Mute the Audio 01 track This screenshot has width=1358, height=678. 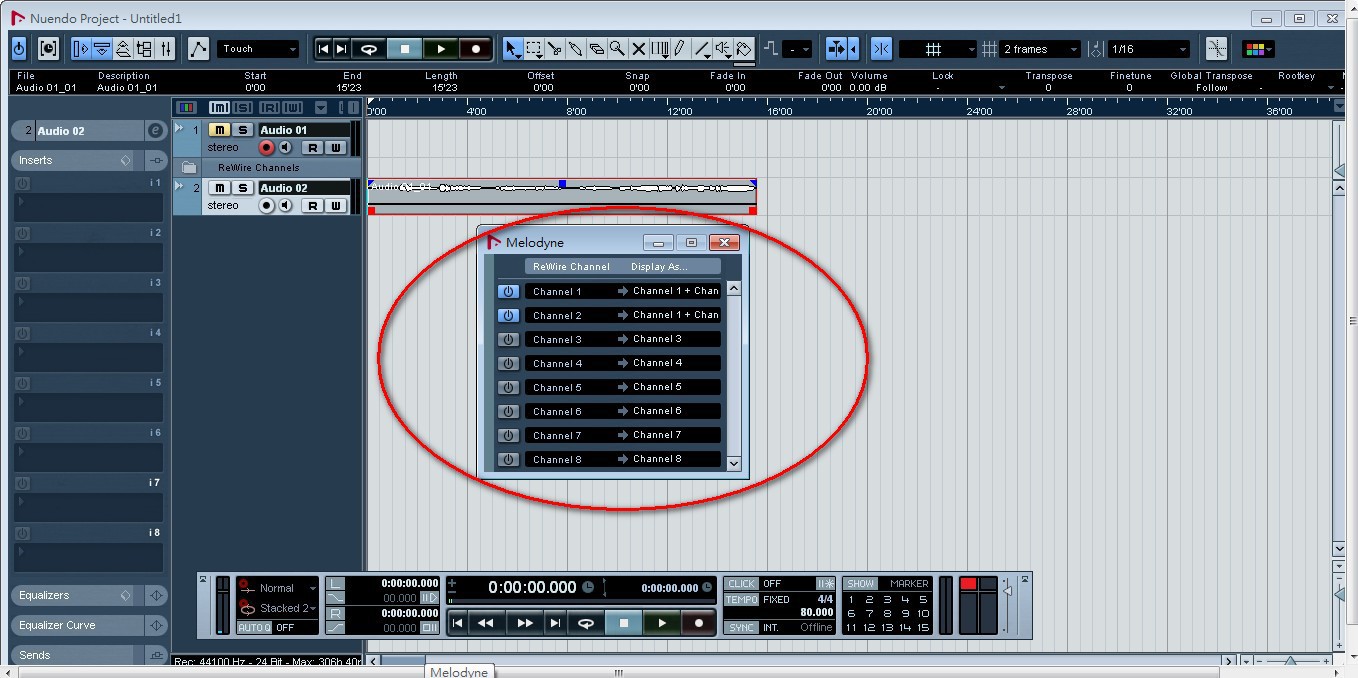[x=218, y=130]
